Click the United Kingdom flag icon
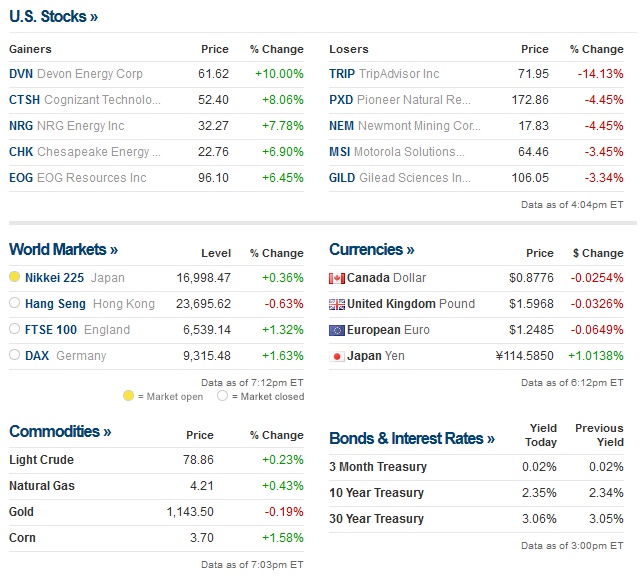The height and width of the screenshot is (577, 640). (x=337, y=304)
